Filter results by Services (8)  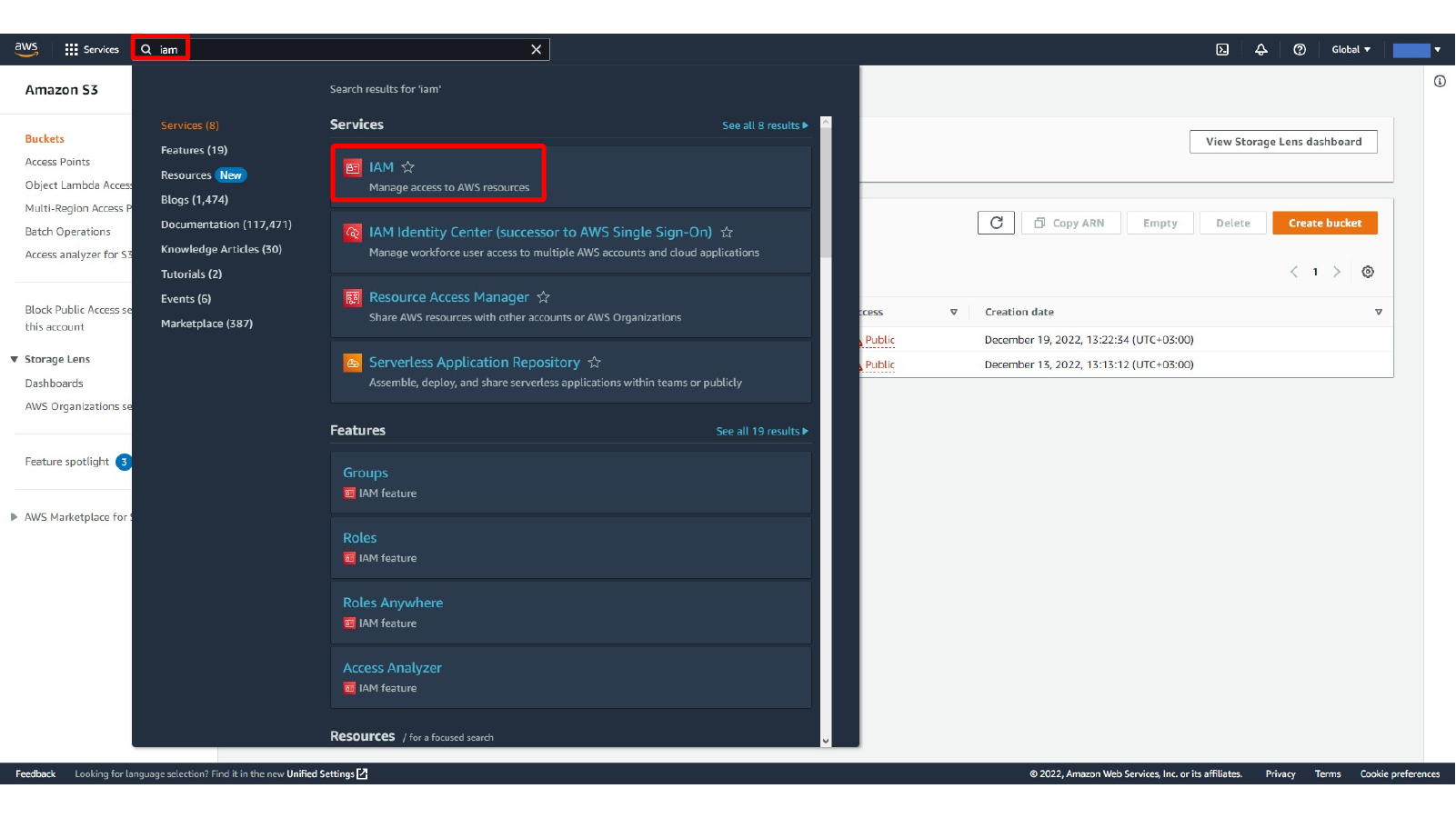(190, 125)
